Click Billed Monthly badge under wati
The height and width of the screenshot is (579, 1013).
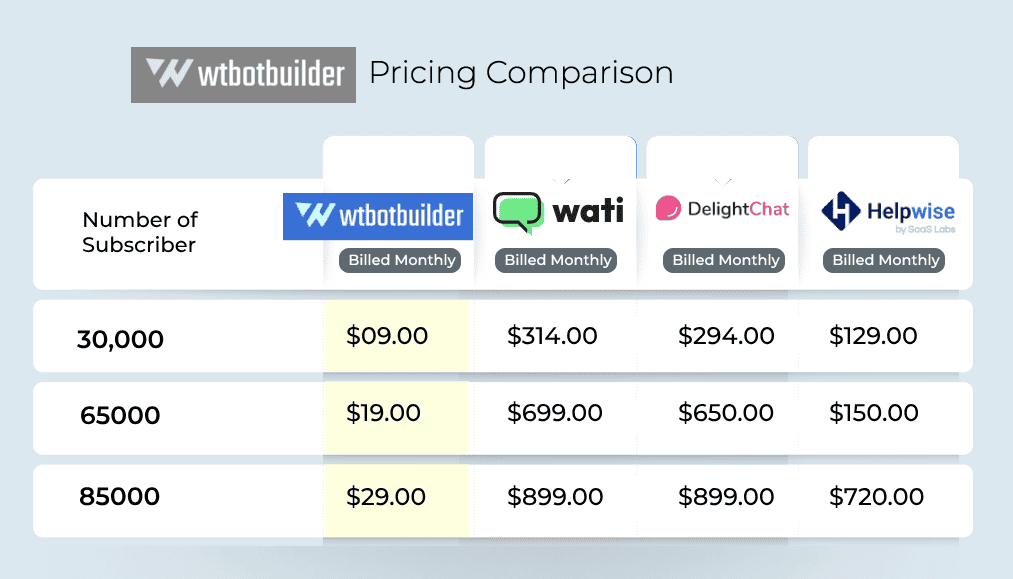557,260
